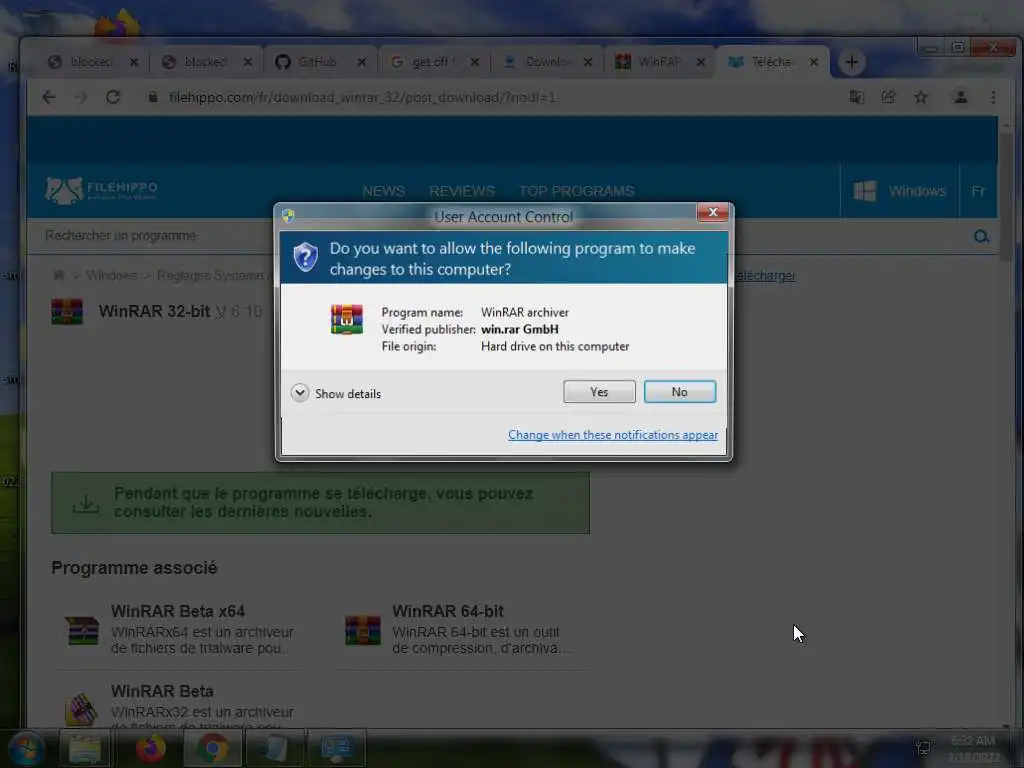1024x768 pixels.
Task: Close the User Account Control dialog
Action: coord(712,212)
